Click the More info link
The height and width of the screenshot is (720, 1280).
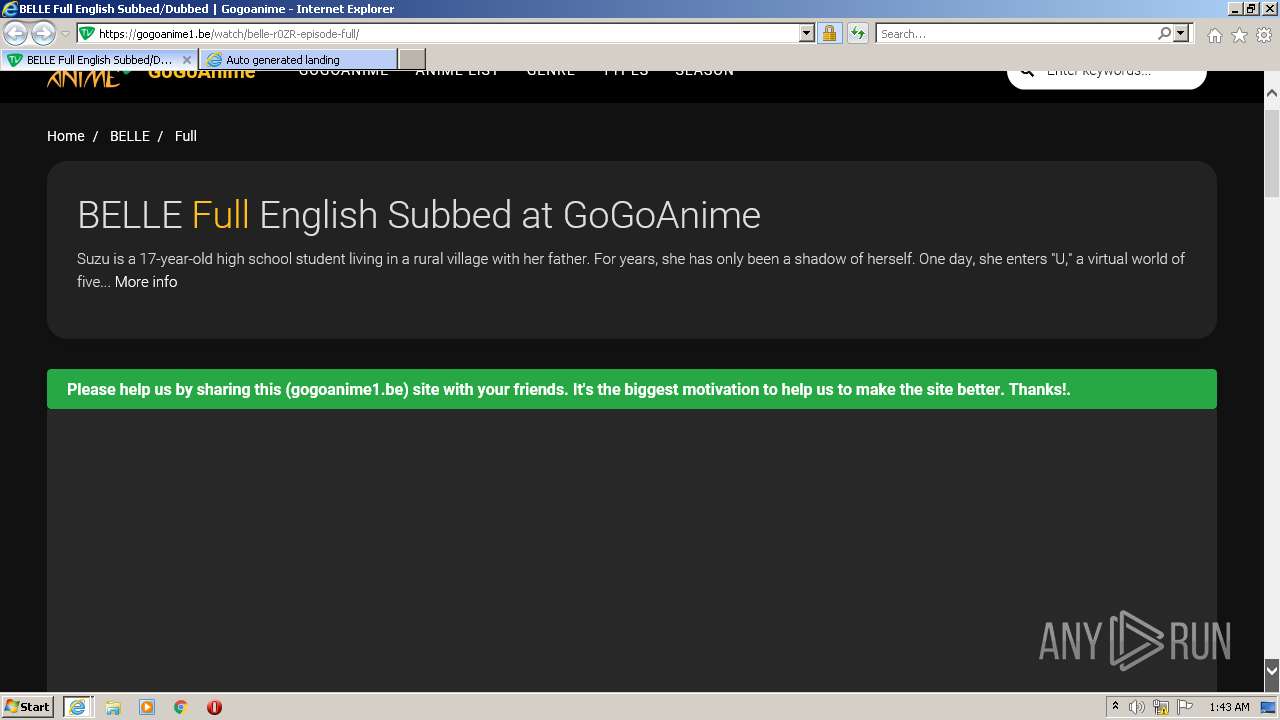(146, 282)
